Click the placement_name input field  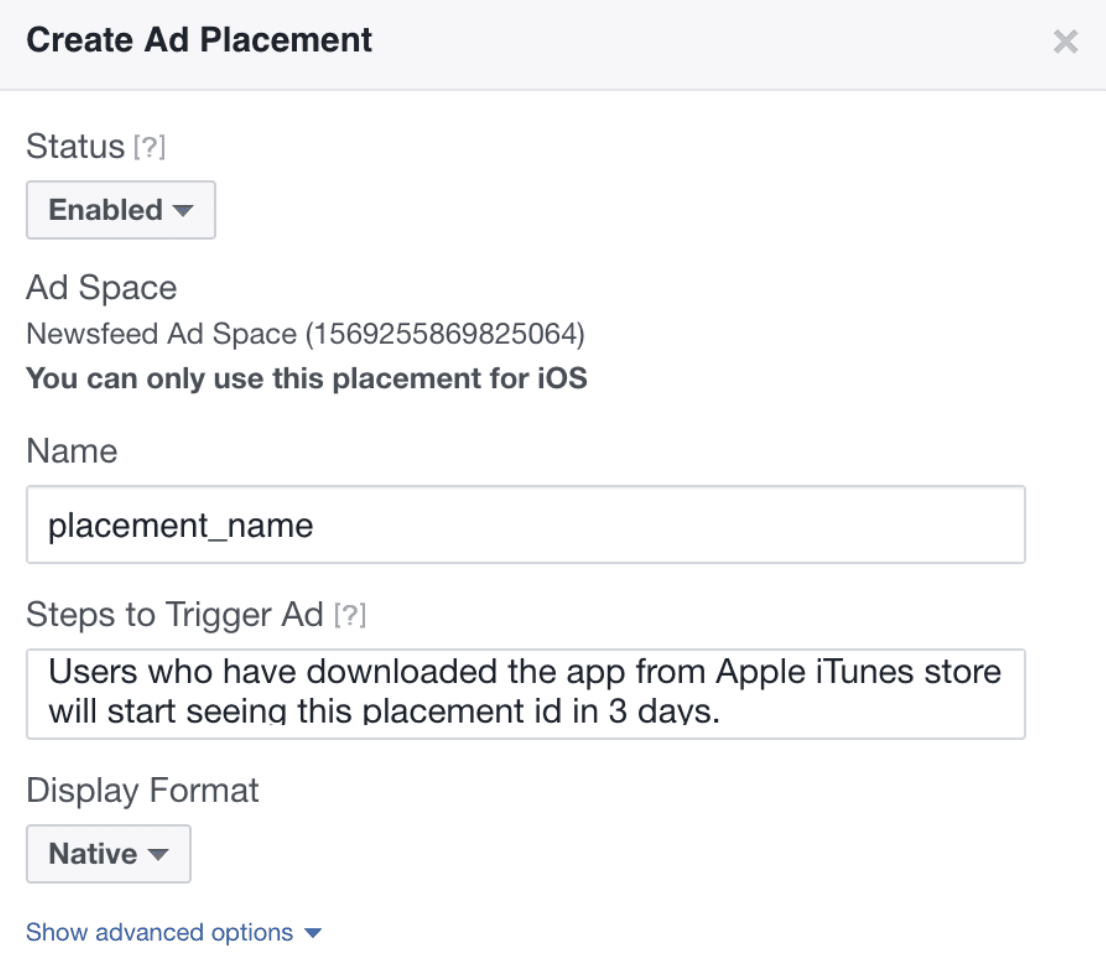(x=525, y=524)
